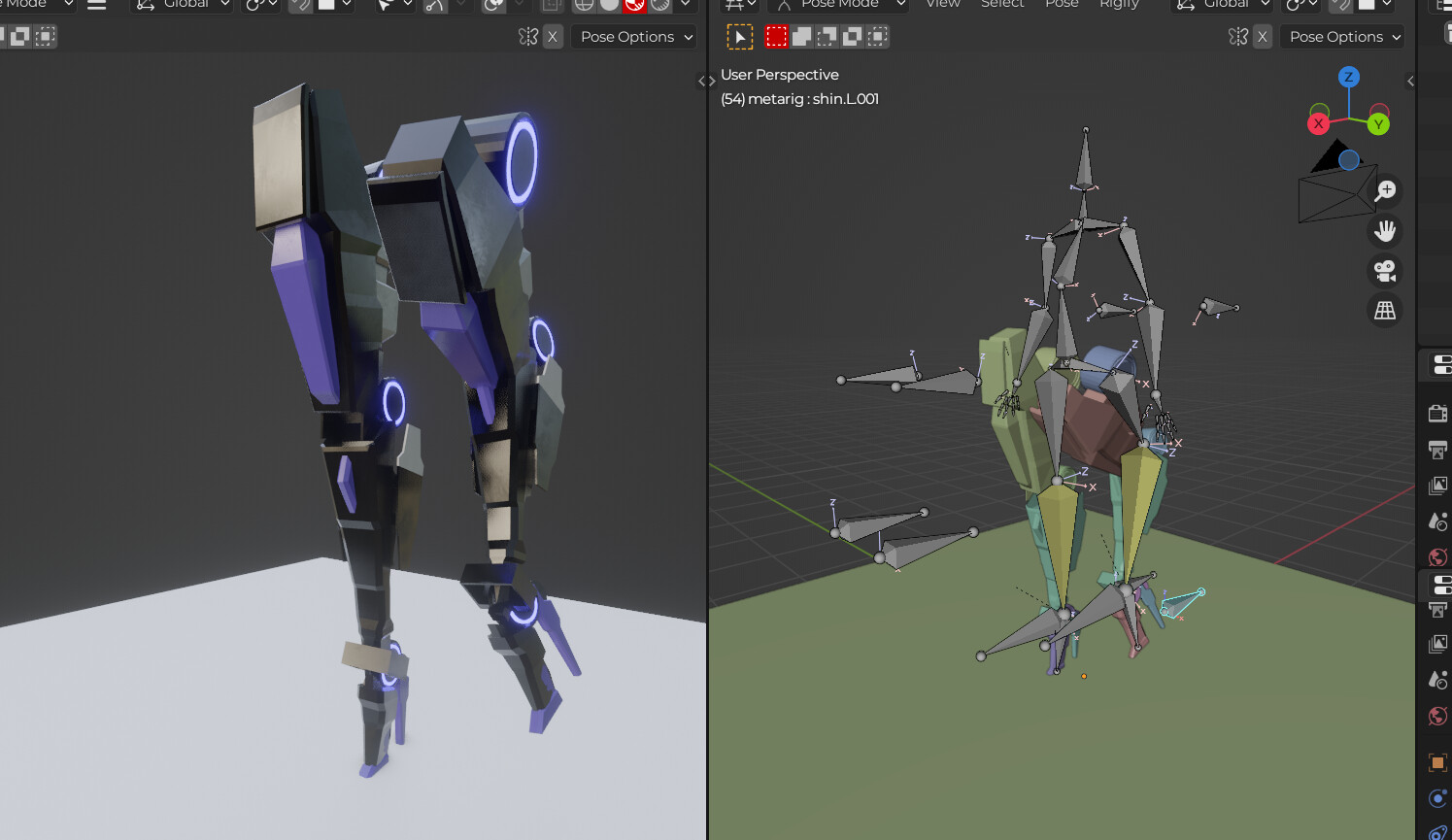This screenshot has height=840, width=1452.
Task: Activate the walk/pan hand control
Action: [1385, 230]
